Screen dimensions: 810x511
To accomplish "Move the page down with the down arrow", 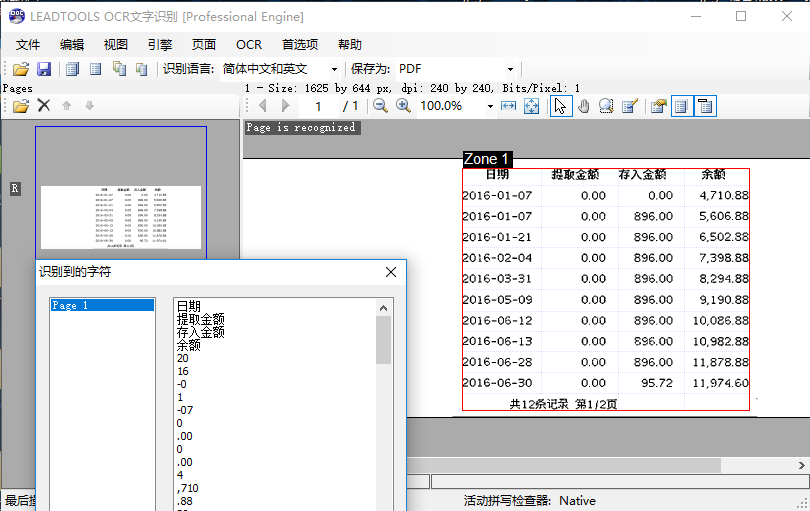I will point(89,105).
